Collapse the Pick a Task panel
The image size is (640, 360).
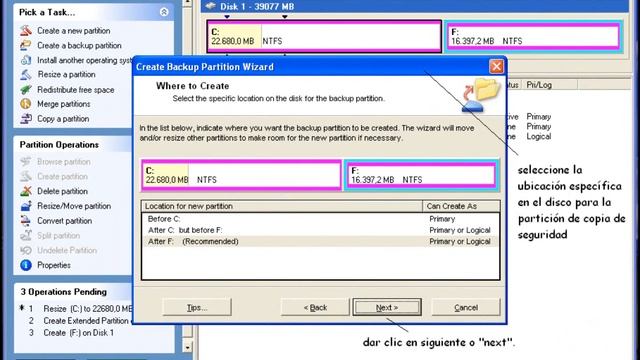pos(164,12)
